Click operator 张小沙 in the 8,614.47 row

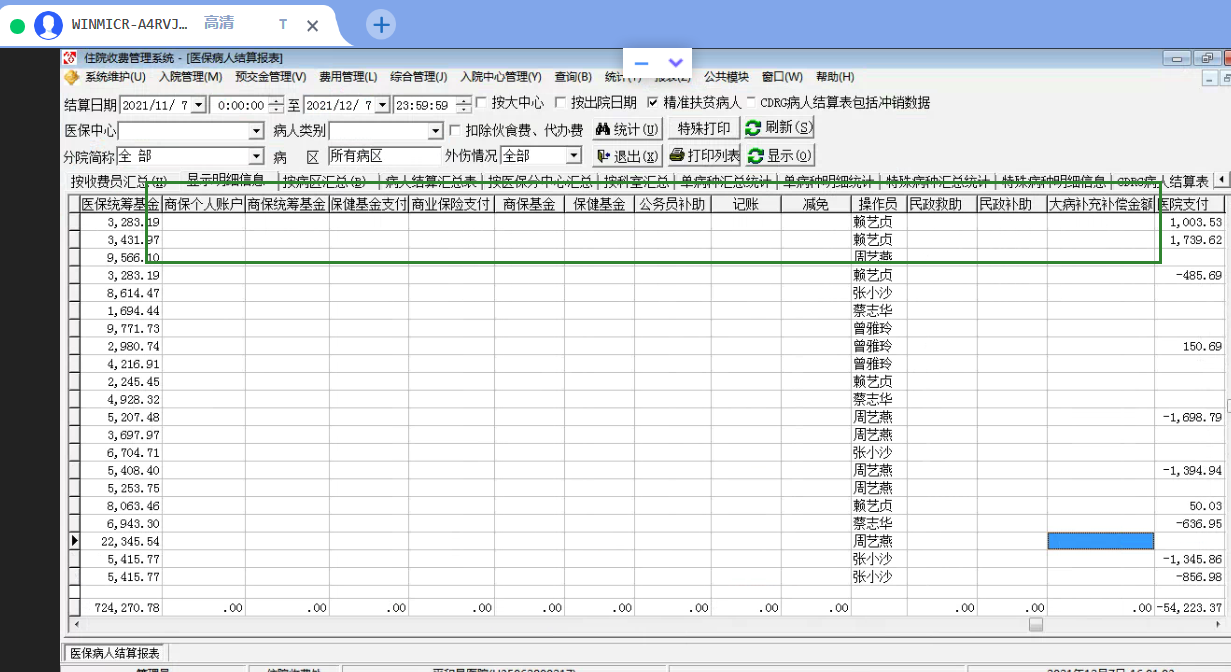click(x=872, y=293)
